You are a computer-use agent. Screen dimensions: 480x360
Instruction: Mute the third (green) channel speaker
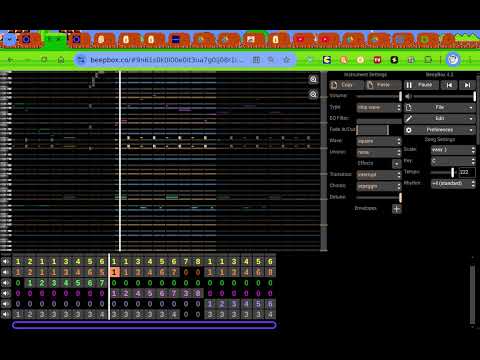pos(6,283)
